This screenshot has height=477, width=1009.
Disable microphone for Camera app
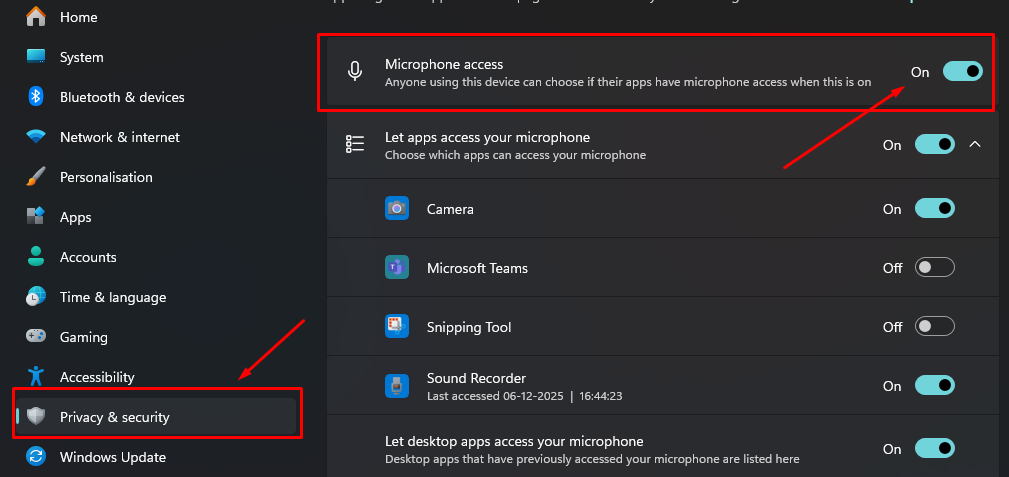coord(935,209)
